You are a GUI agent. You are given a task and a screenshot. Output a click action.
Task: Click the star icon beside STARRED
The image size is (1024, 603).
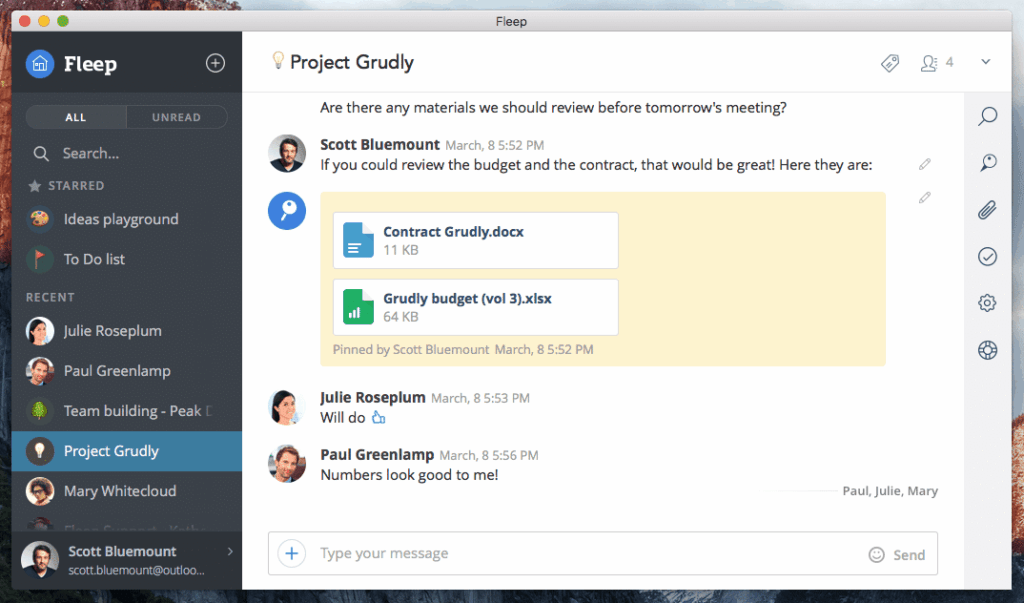pyautogui.click(x=35, y=186)
